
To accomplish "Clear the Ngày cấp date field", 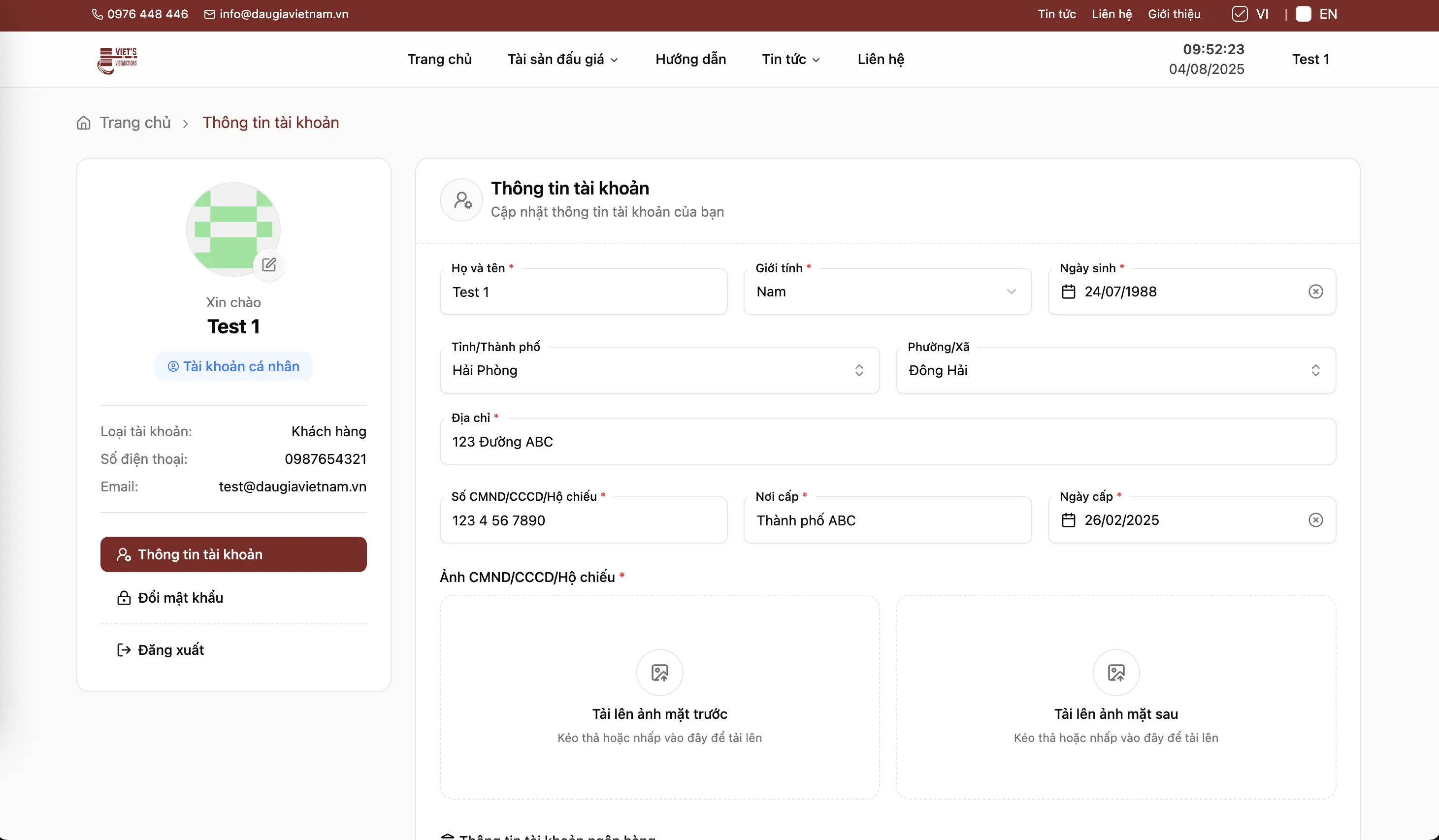I will (1315, 520).
